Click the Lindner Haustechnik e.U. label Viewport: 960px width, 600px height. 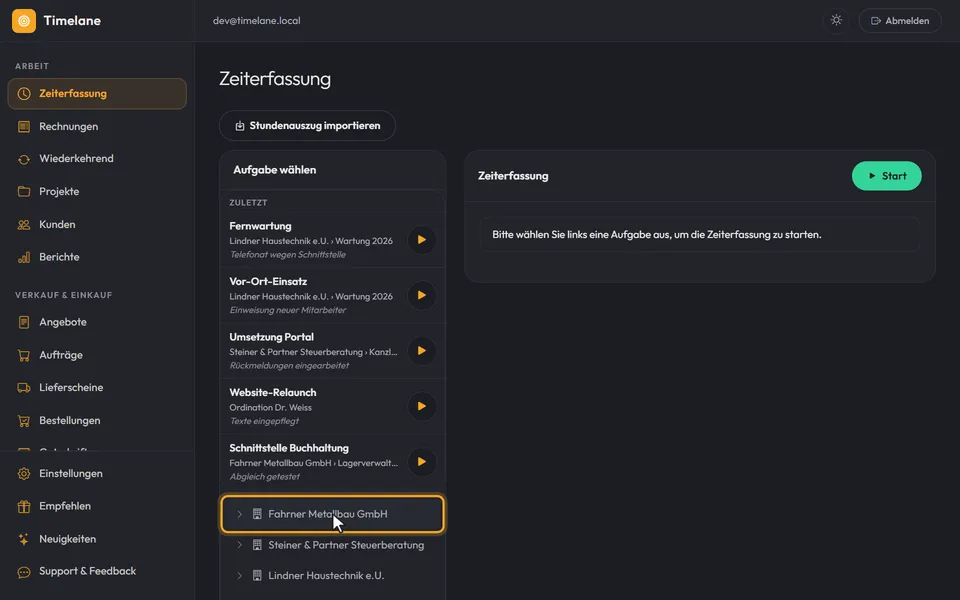click(326, 576)
